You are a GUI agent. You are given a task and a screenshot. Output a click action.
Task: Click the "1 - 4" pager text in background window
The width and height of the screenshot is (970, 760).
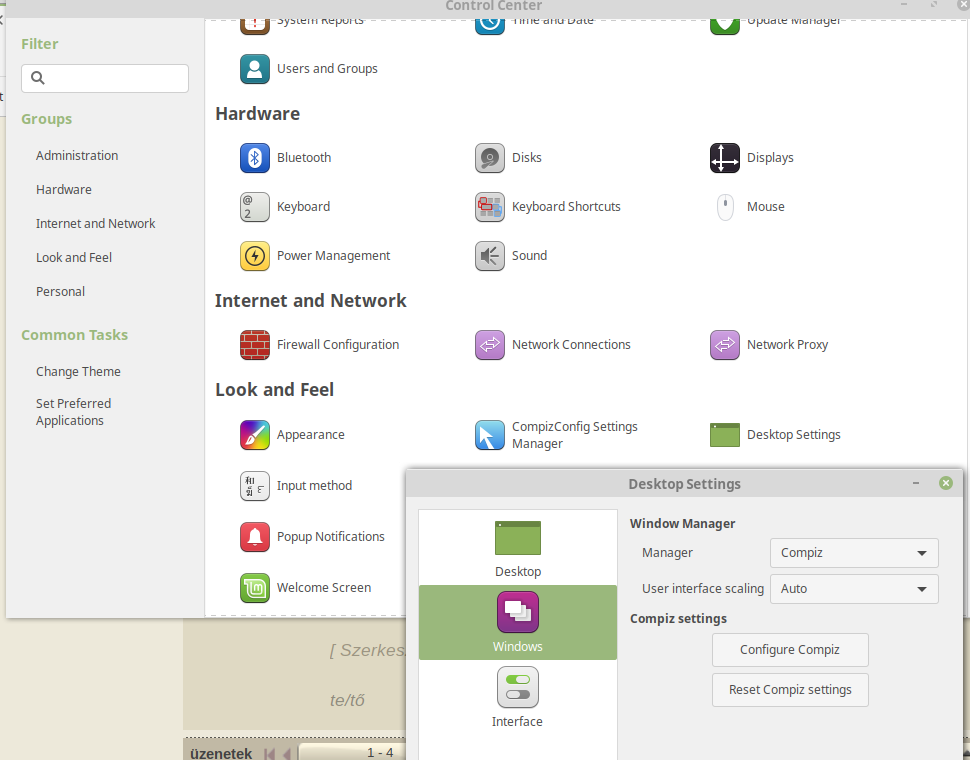pyautogui.click(x=380, y=753)
